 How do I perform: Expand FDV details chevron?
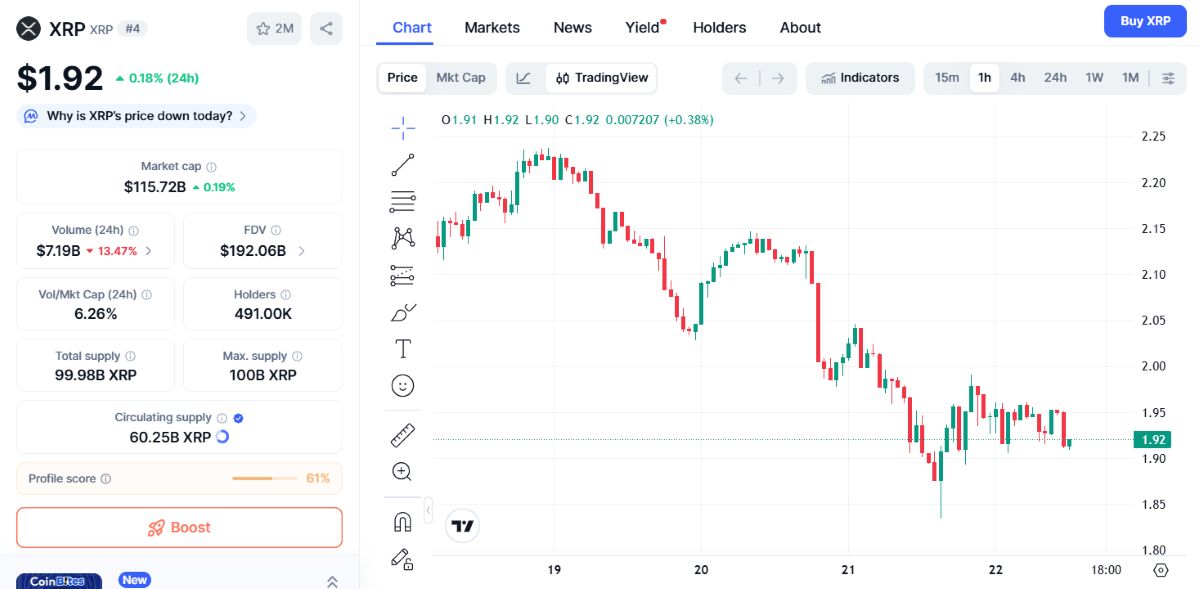[x=301, y=251]
